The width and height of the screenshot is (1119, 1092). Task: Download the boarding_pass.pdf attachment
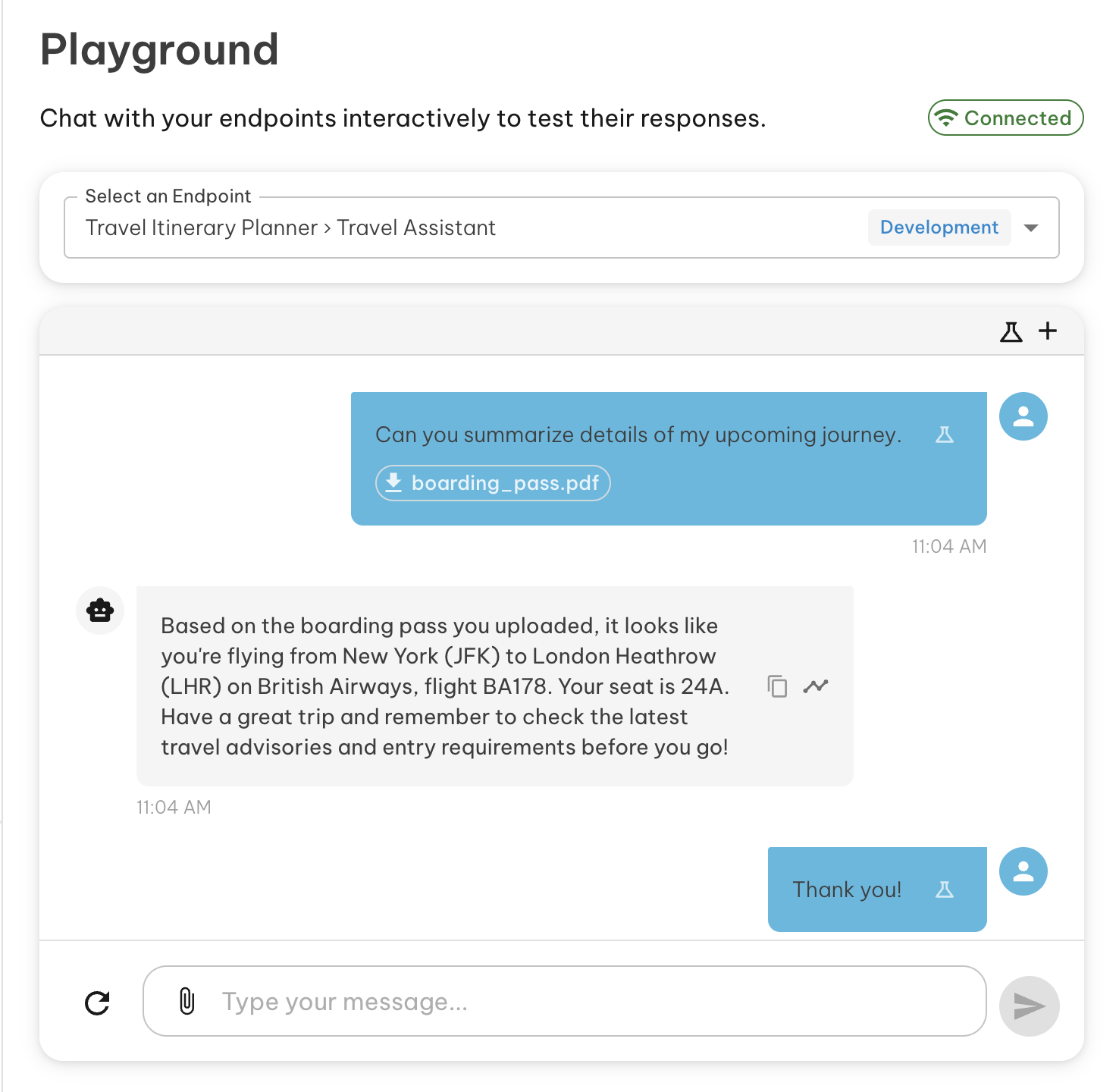click(x=493, y=483)
